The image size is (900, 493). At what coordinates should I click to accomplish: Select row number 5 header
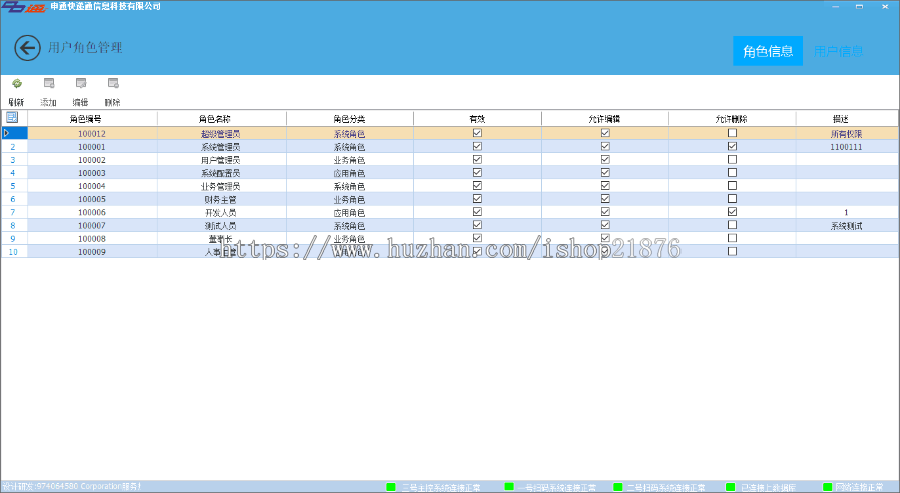[13, 186]
